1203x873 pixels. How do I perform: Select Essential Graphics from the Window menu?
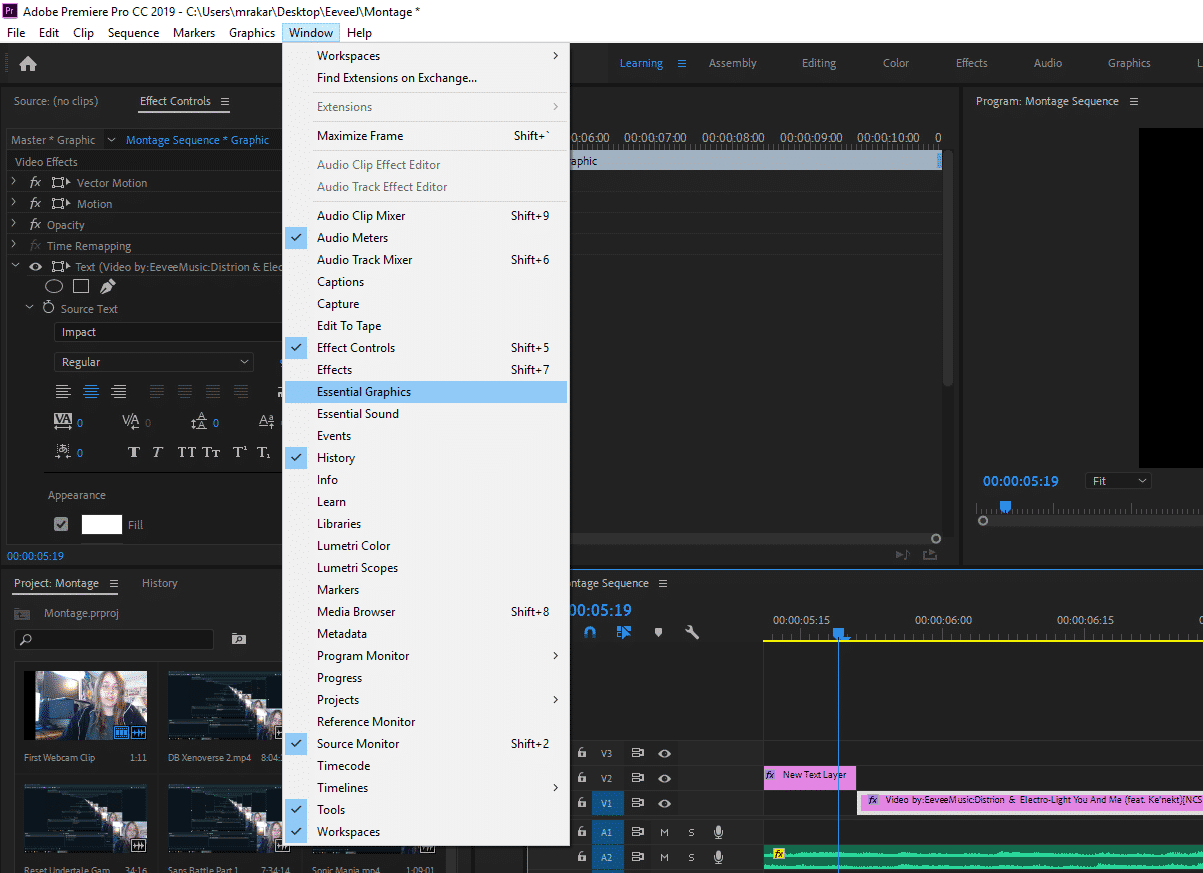click(363, 391)
